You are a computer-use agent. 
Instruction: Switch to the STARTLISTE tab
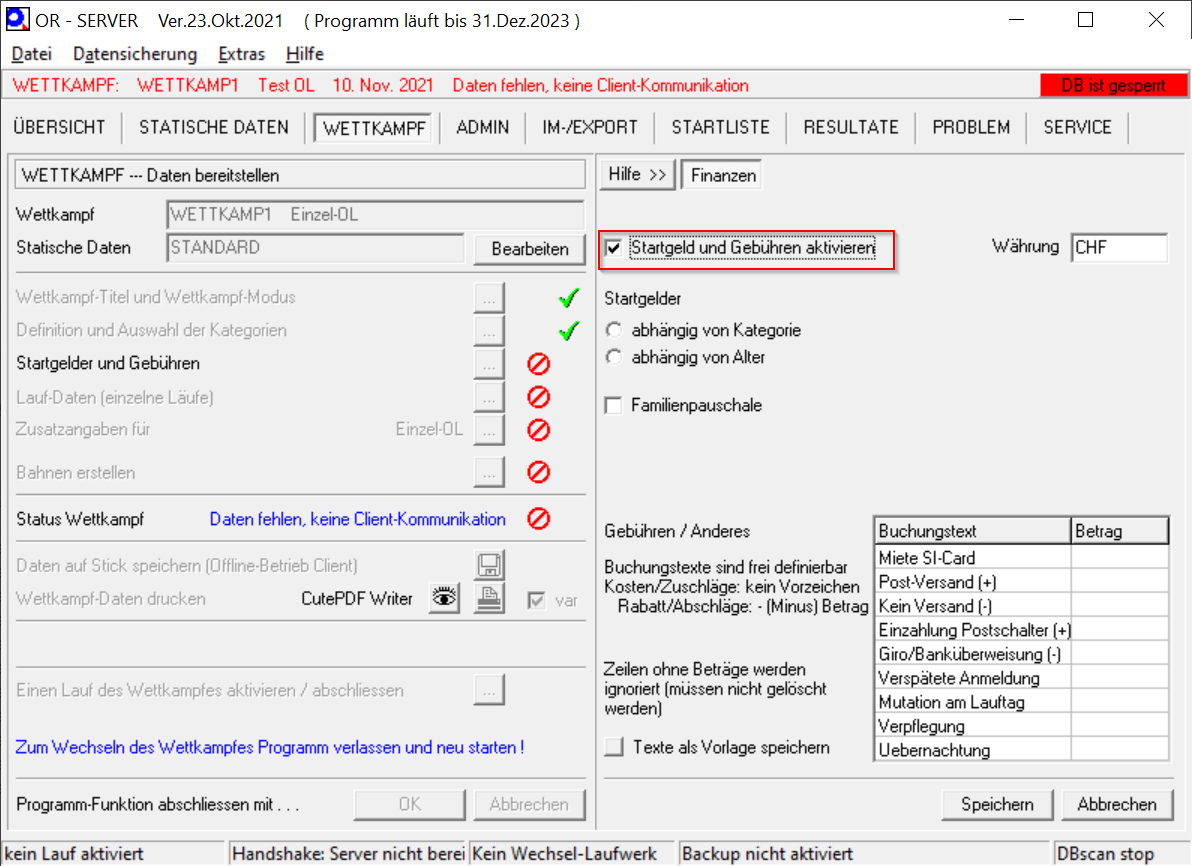[720, 127]
